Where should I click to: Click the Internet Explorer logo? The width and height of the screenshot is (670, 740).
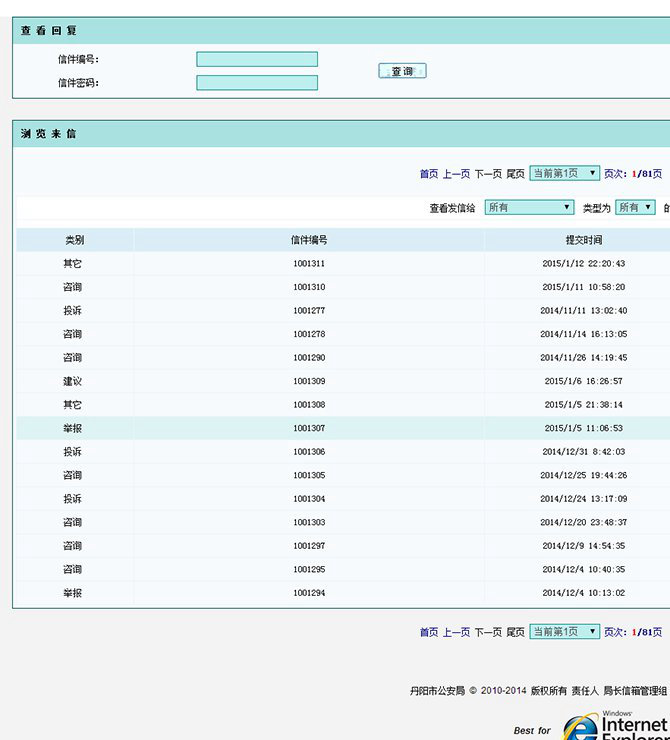coord(614,725)
